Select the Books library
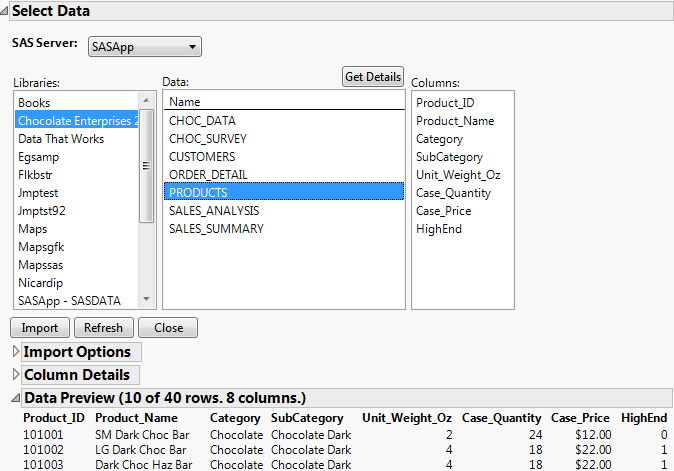 click(34, 103)
